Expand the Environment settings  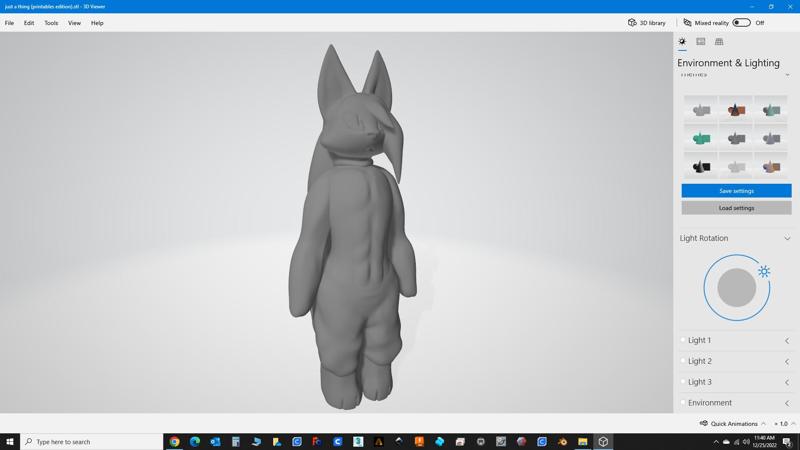787,403
